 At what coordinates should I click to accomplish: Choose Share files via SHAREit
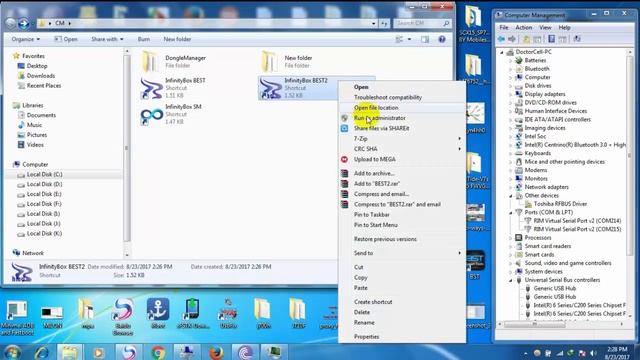coord(381,128)
